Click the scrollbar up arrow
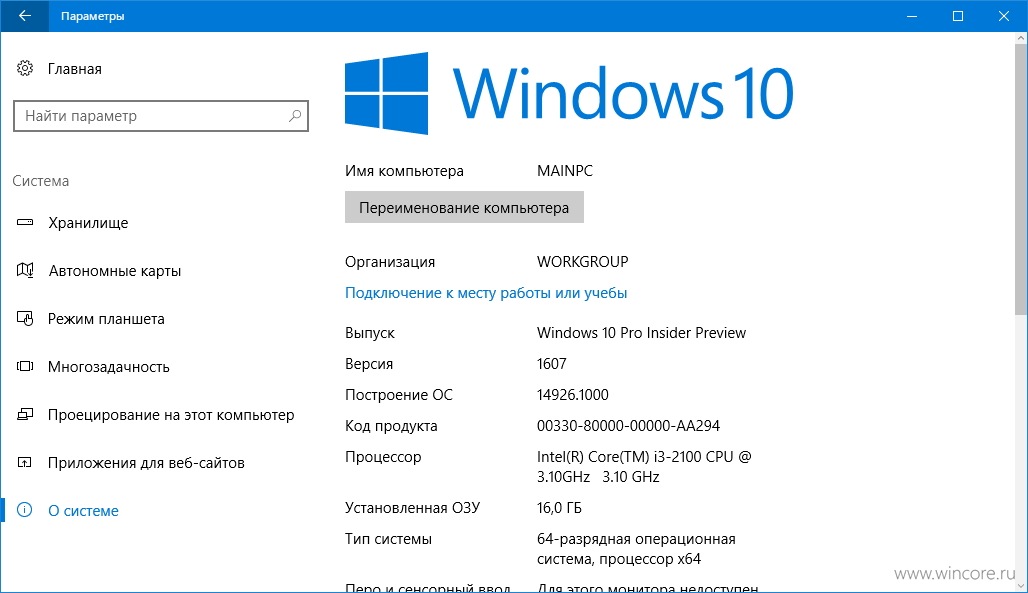 1021,38
